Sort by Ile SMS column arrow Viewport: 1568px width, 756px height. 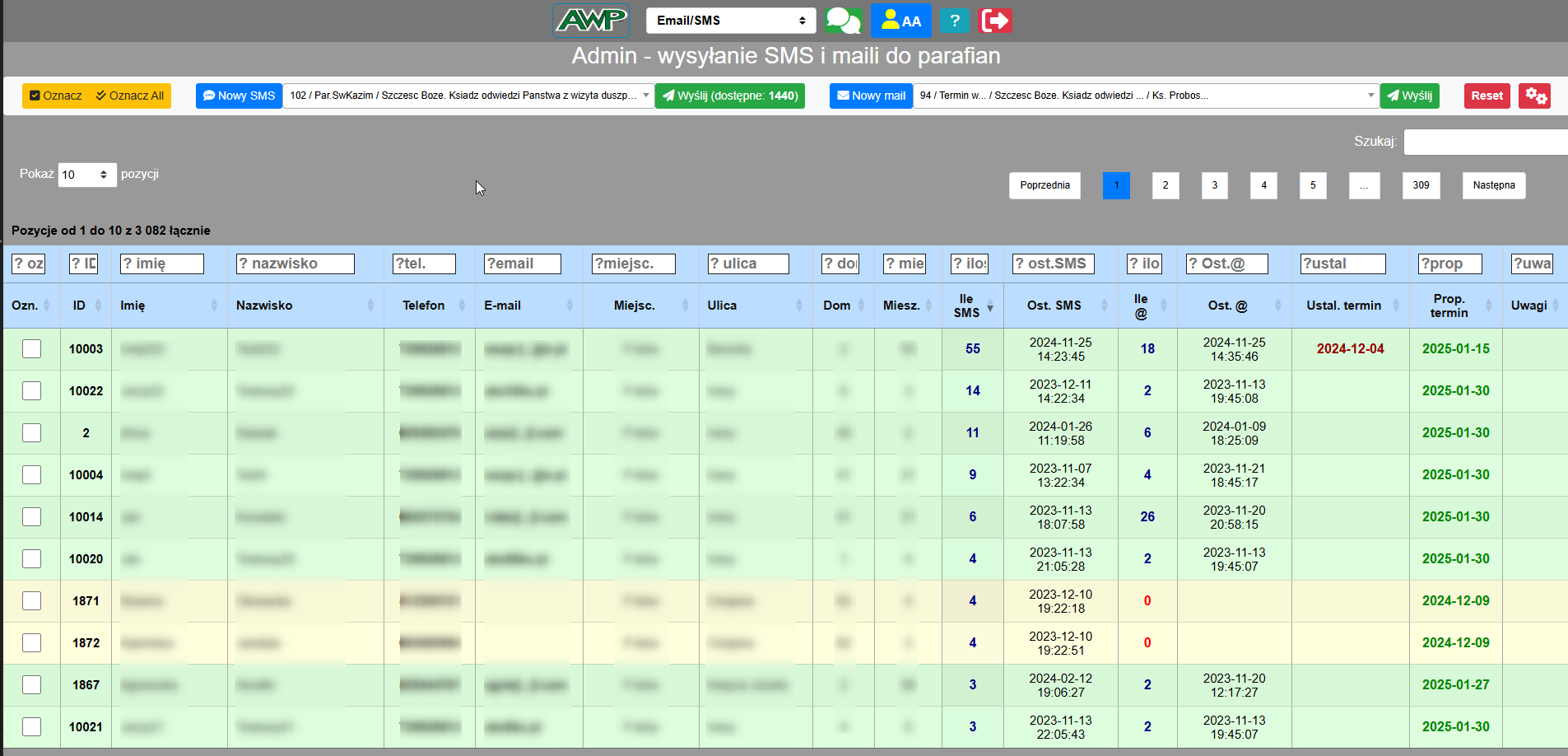tap(989, 306)
